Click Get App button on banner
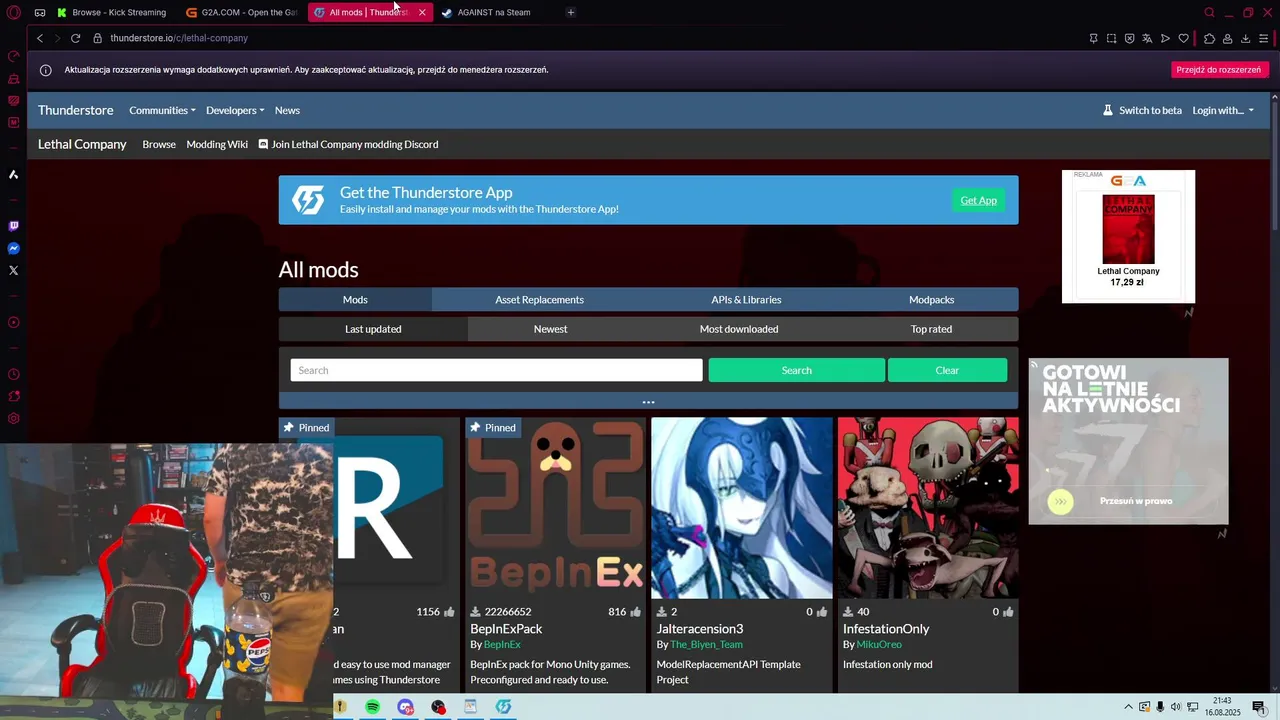Image resolution: width=1280 pixels, height=720 pixels. tap(978, 200)
